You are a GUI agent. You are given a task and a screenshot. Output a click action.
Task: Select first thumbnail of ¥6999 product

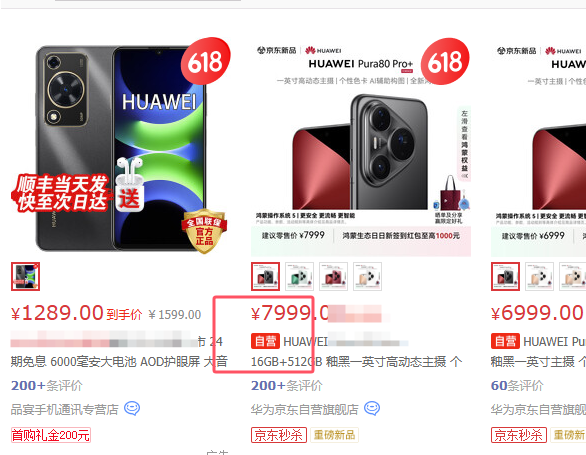tap(505, 277)
